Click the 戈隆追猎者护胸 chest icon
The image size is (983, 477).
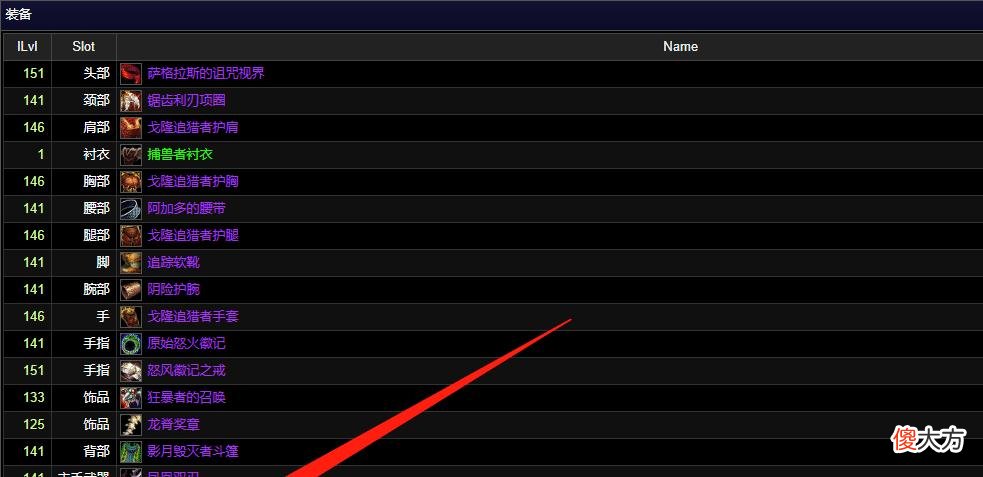131,181
